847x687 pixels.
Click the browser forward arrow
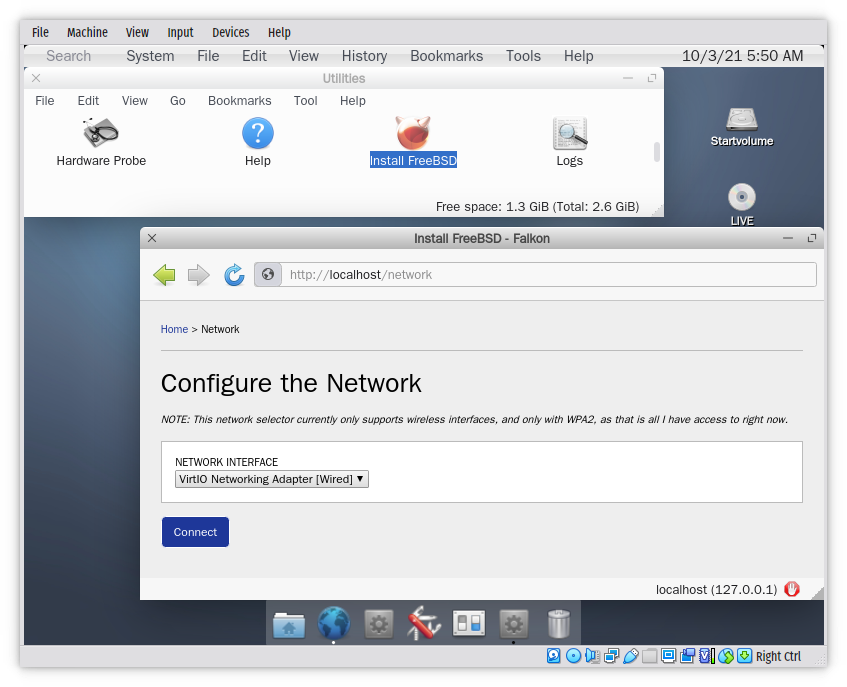tap(199, 275)
